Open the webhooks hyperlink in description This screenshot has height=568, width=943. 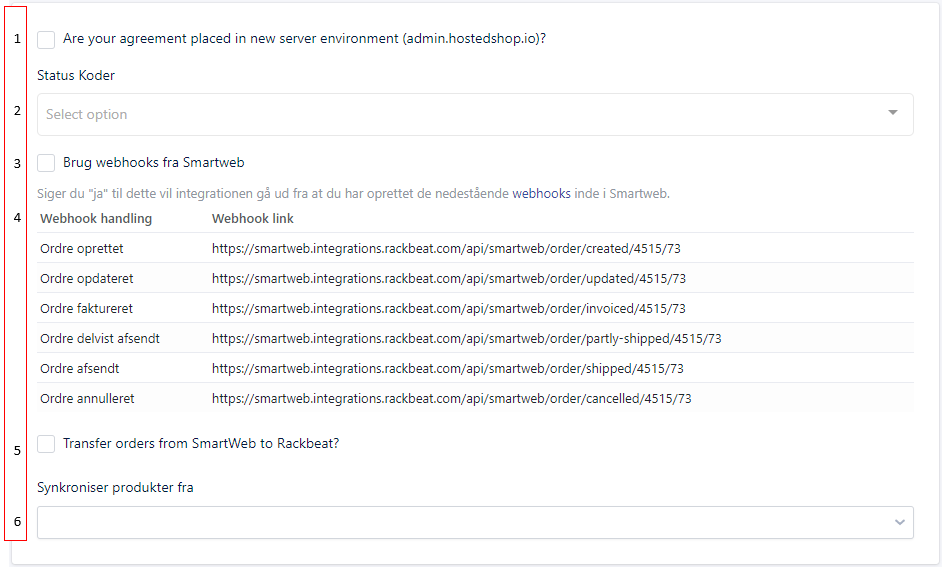[541, 194]
